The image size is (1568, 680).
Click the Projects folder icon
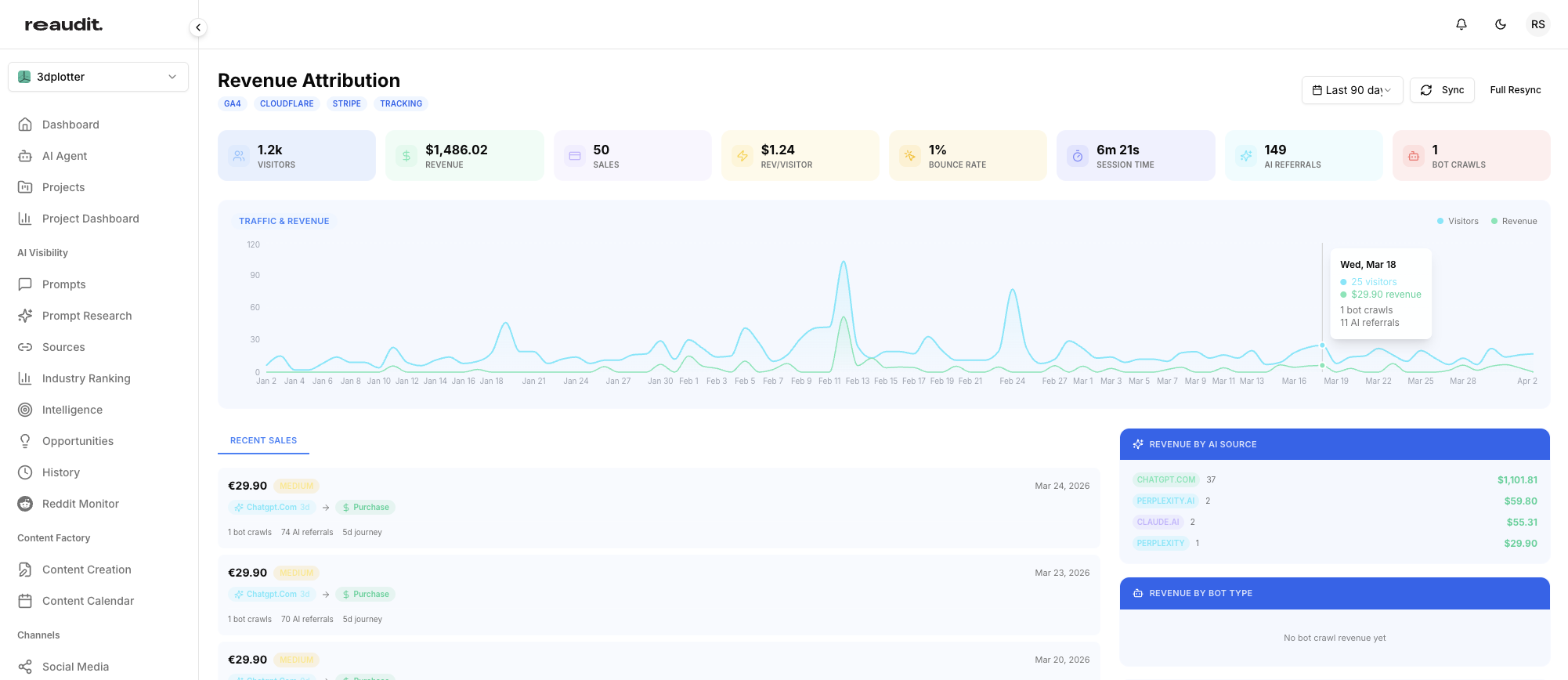tap(25, 187)
